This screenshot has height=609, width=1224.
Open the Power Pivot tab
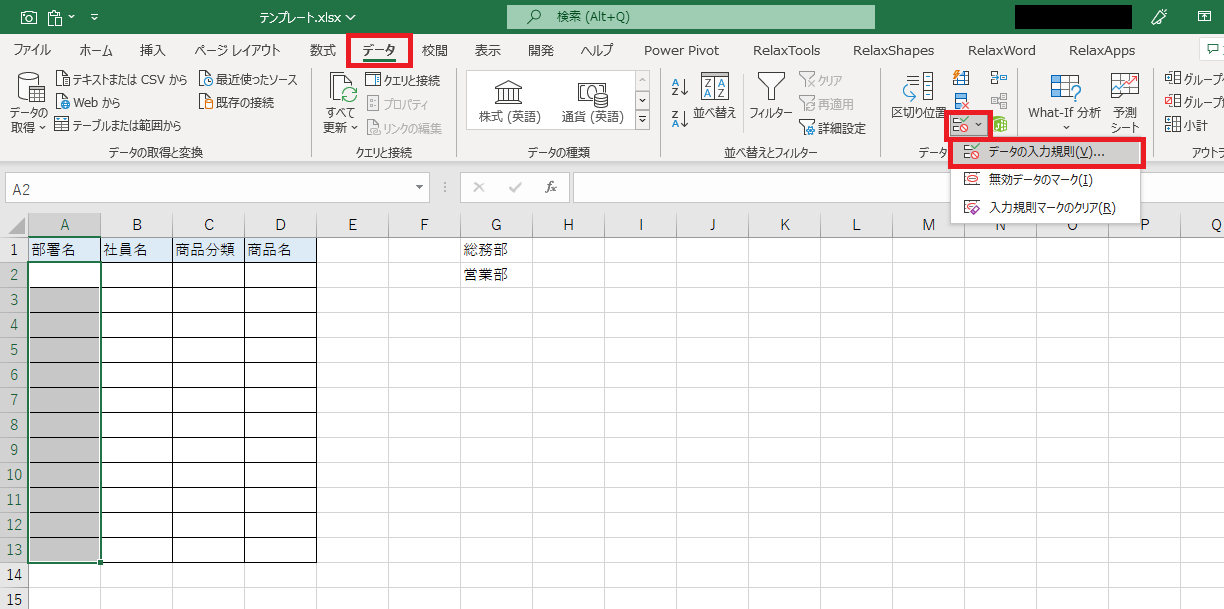tap(681, 50)
